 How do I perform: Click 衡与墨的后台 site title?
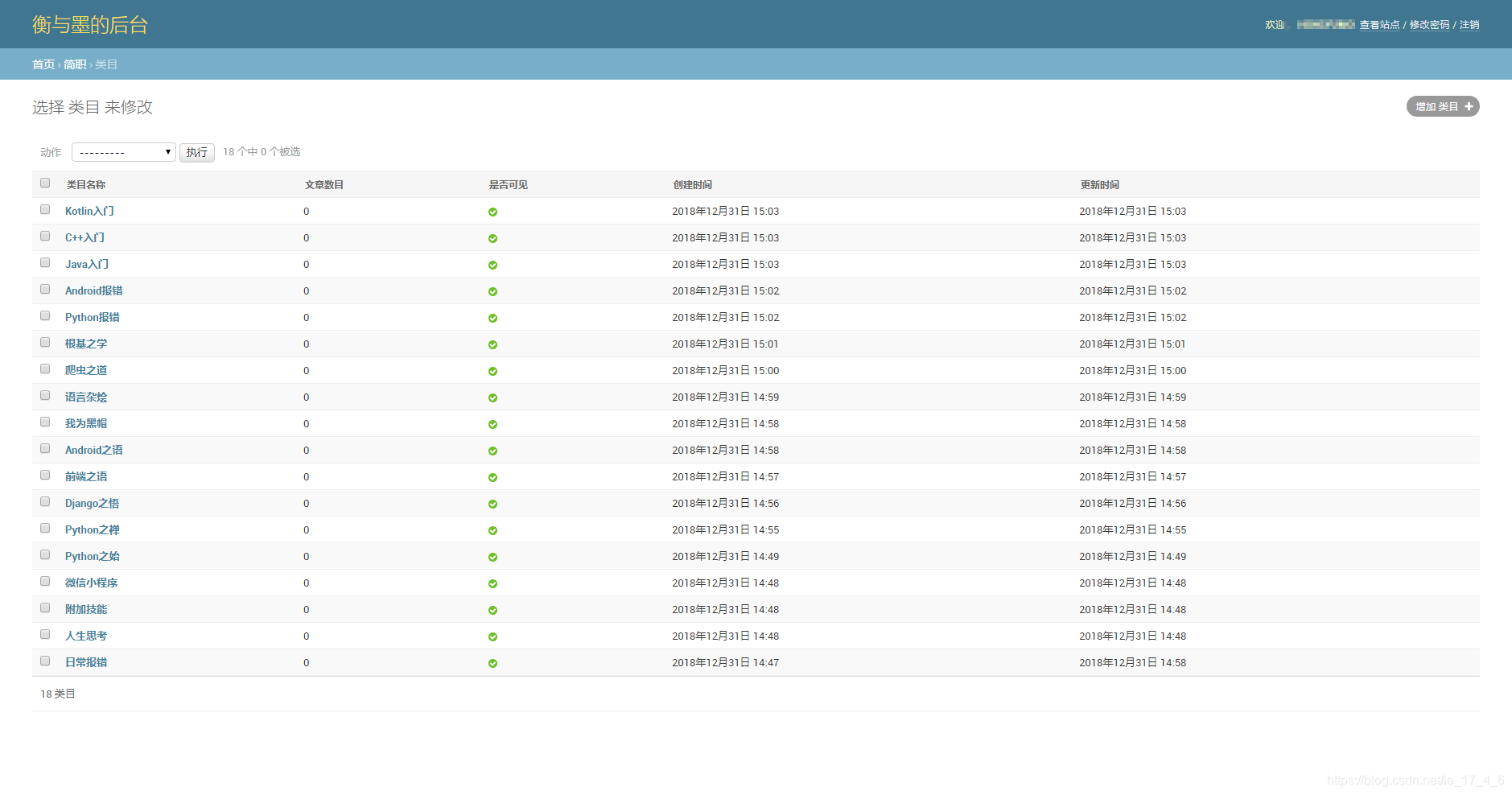tap(90, 25)
